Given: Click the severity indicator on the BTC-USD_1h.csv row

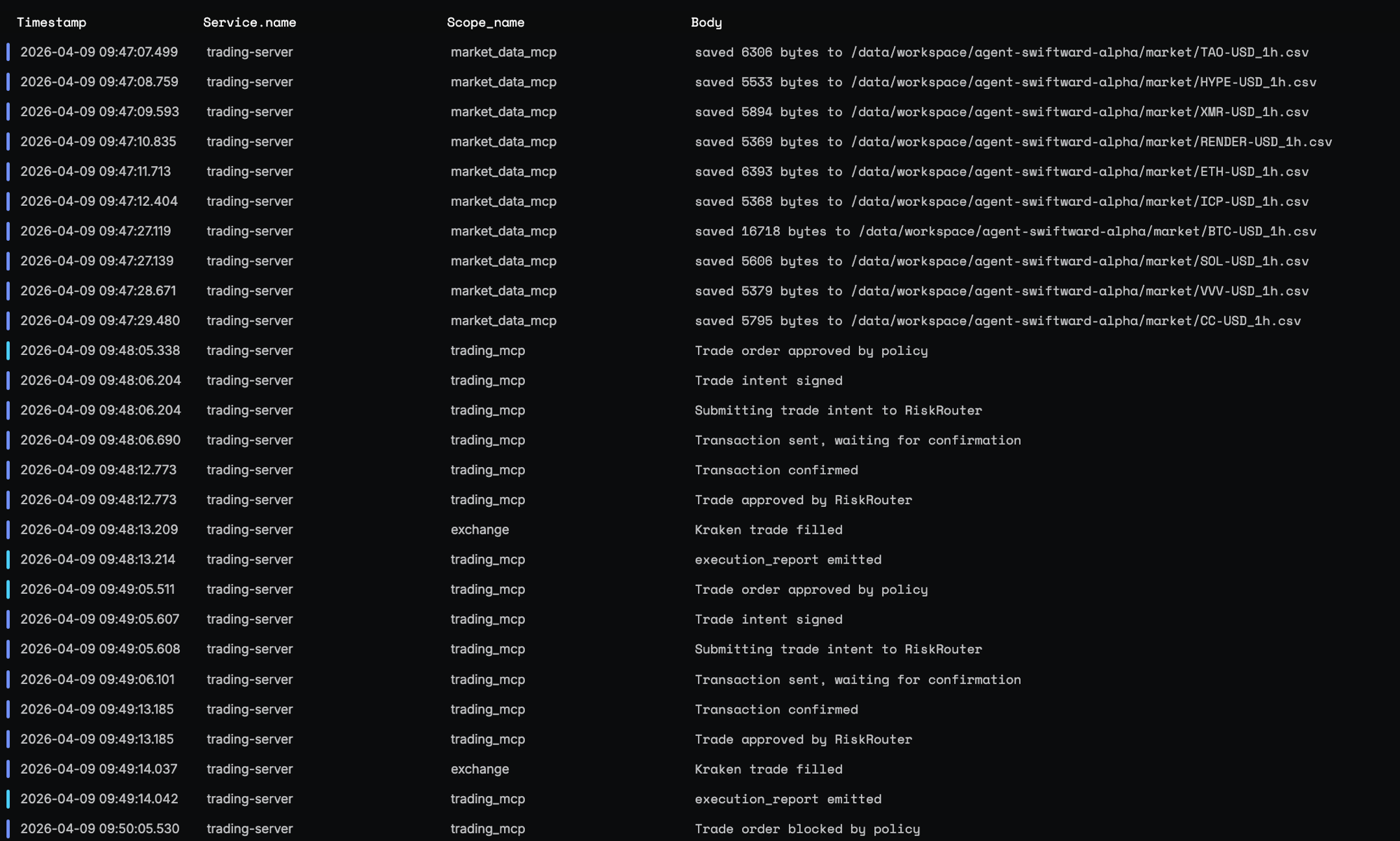Looking at the screenshot, I should 8,231.
